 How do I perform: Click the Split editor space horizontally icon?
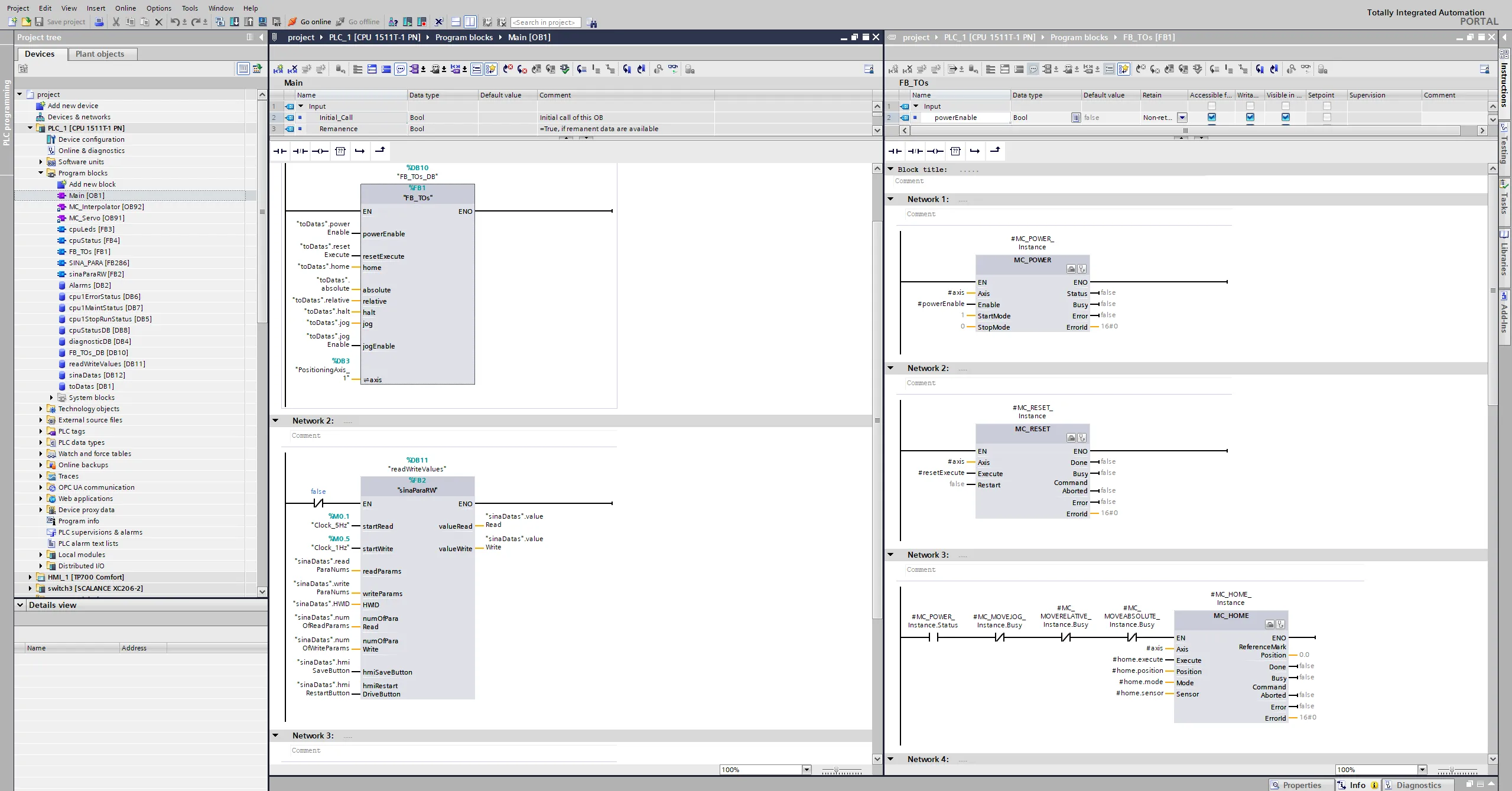tap(456, 22)
